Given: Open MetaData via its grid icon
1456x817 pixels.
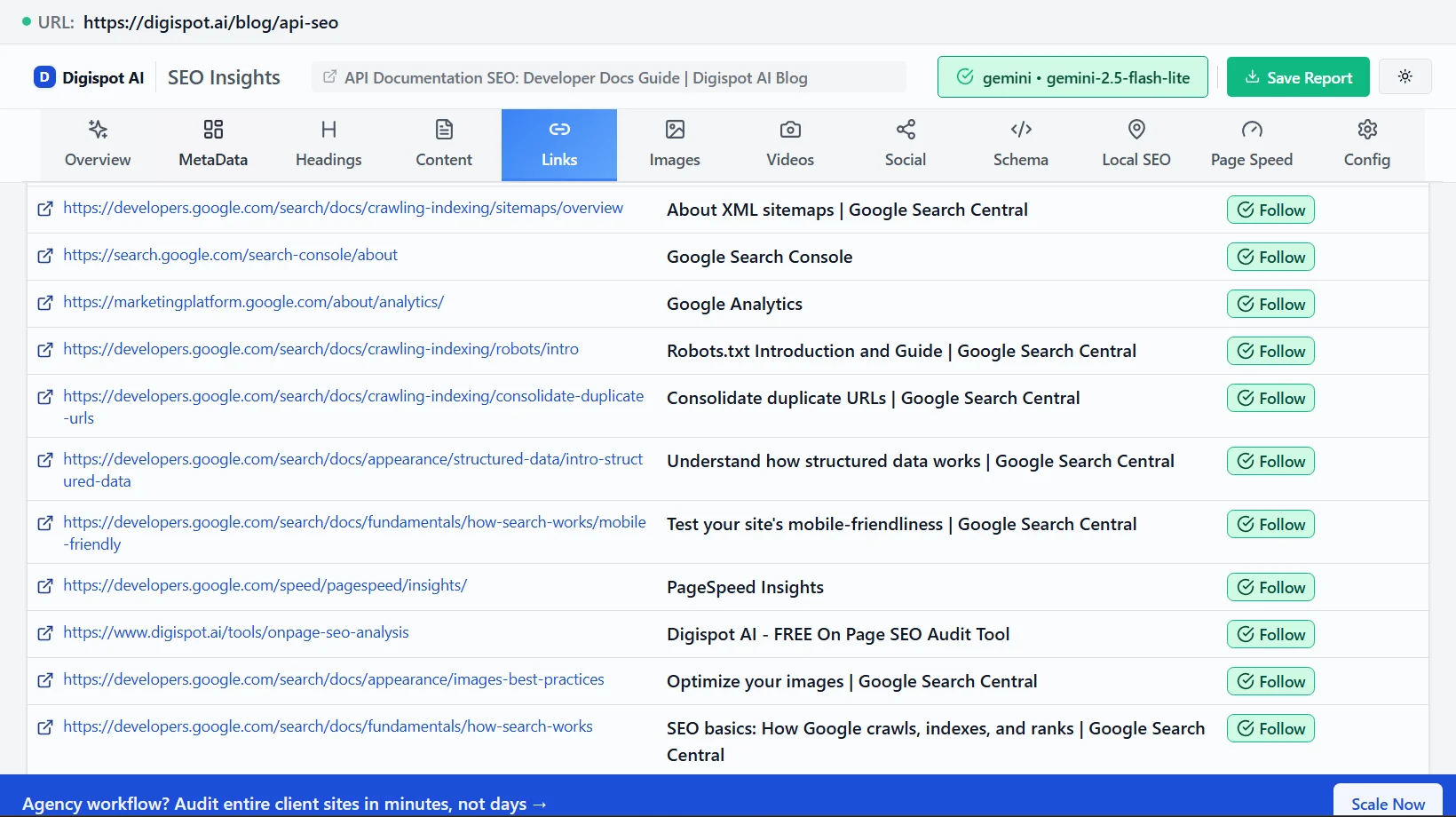Looking at the screenshot, I should (212, 130).
